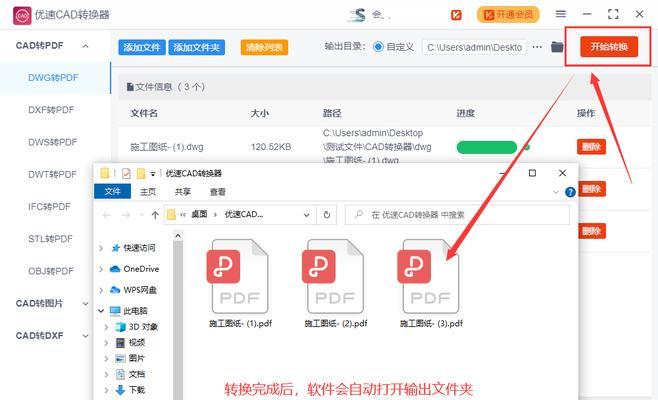The width and height of the screenshot is (658, 400).
Task: Select the 自定义 output directory radio button
Action: click(x=378, y=47)
